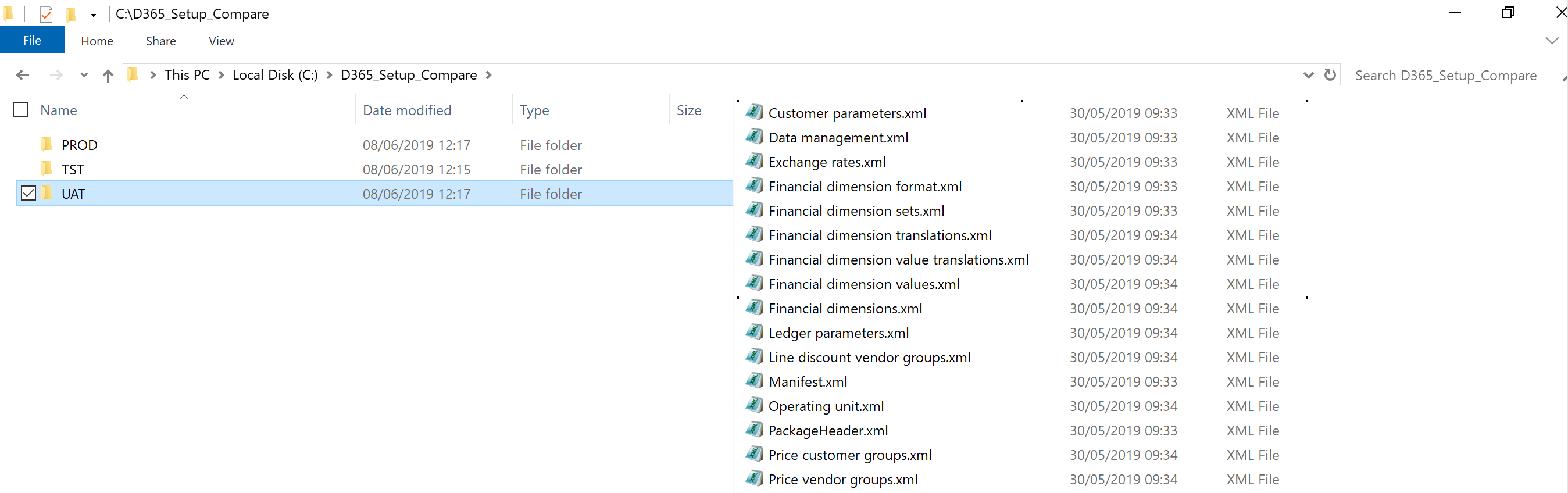Select the UAT folder name
The height and width of the screenshot is (493, 1568).
[73, 194]
